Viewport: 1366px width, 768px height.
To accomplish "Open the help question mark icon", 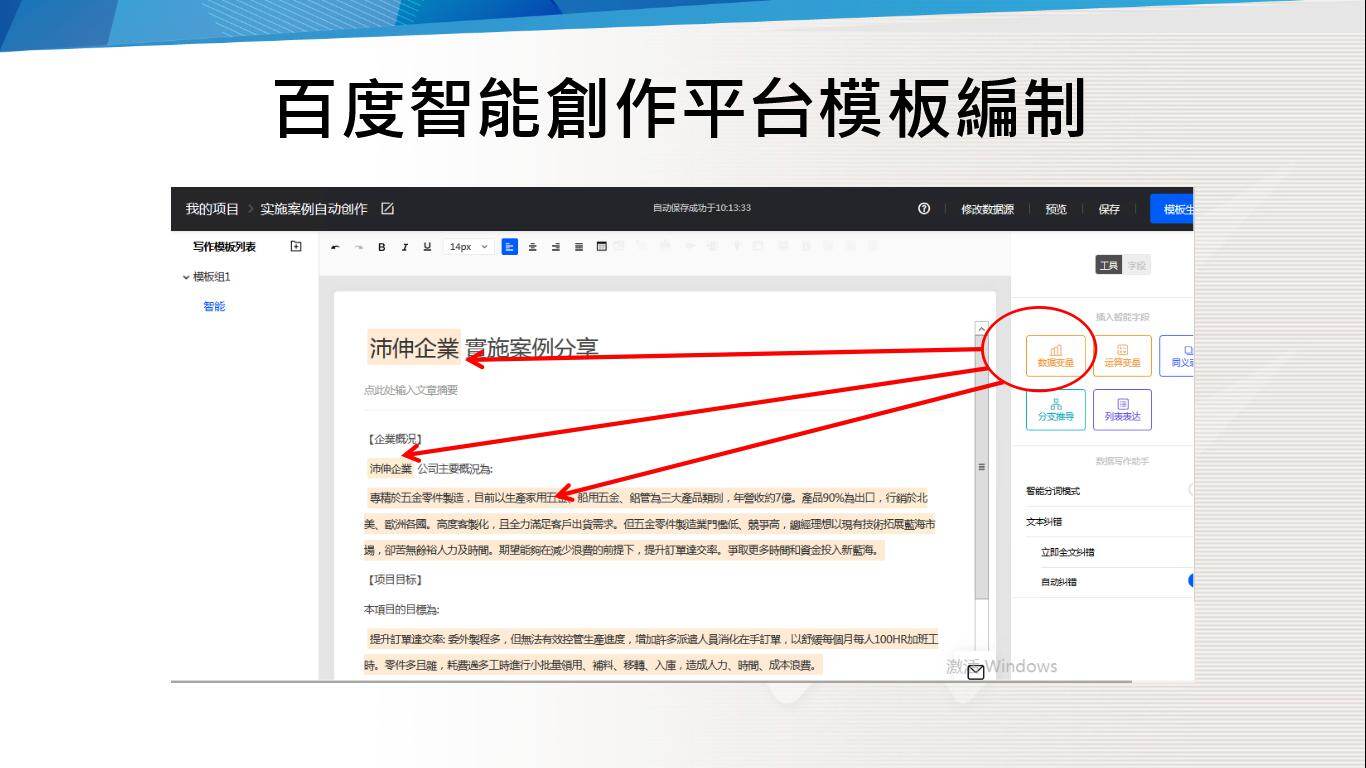I will 923,209.
